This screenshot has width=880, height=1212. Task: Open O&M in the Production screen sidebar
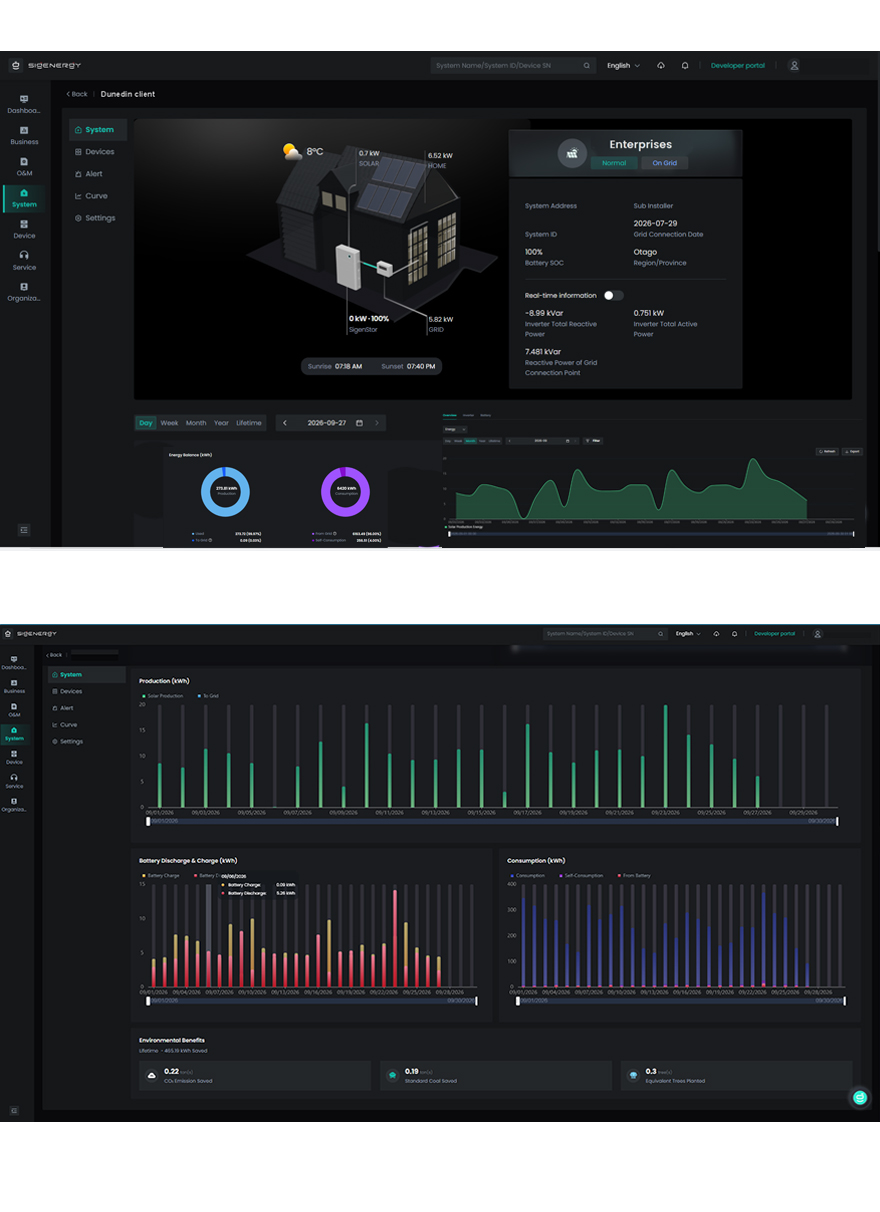coord(14,710)
